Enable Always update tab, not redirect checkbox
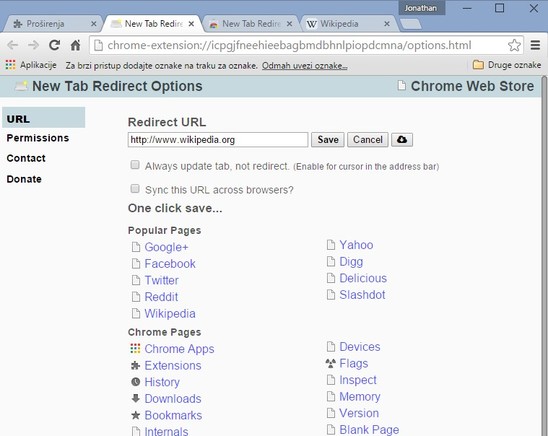This screenshot has height=436, width=548. [135, 165]
